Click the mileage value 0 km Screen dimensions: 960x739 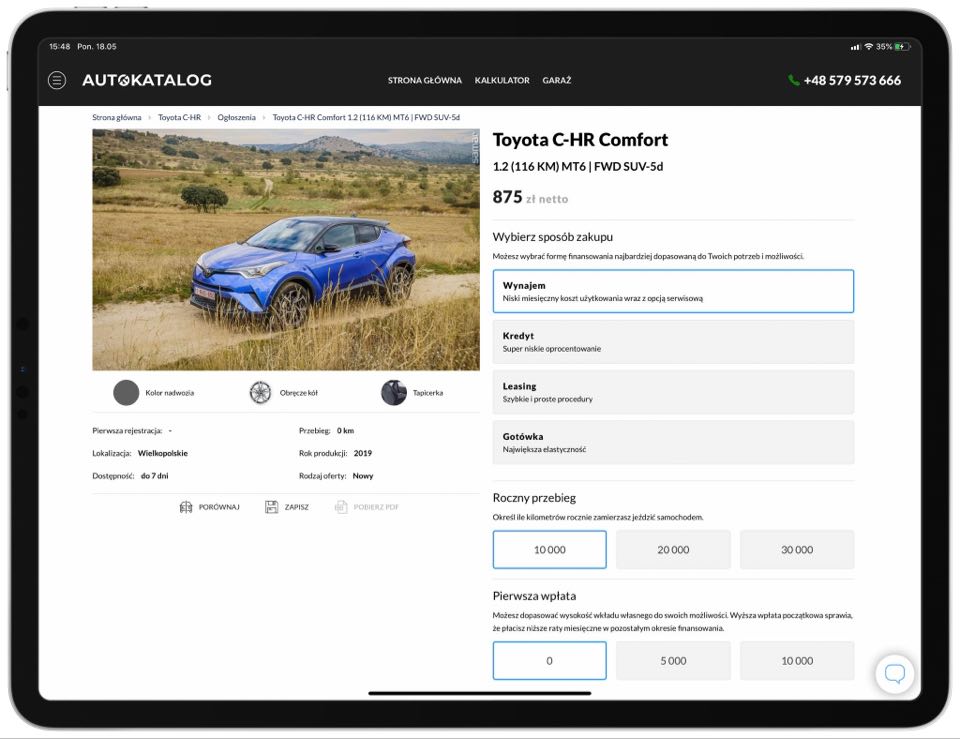[x=345, y=430]
